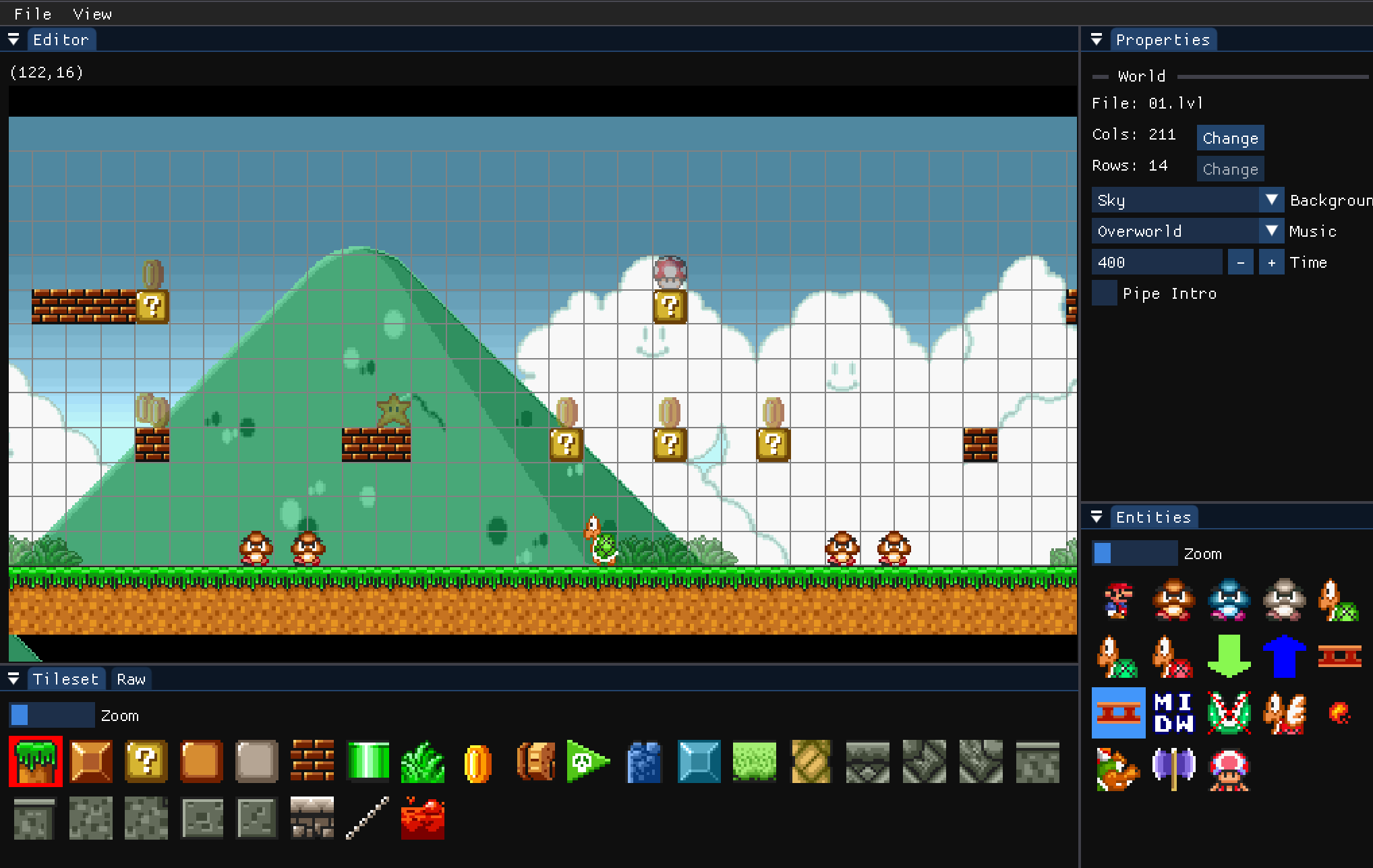
Task: Pick the red lava tile
Action: [423, 818]
